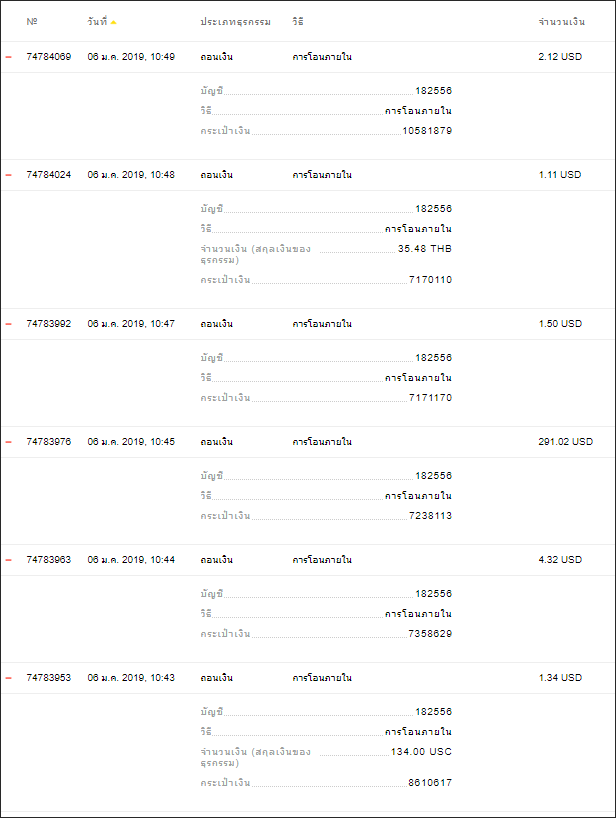Select the 291.02 USD amount
616x818 pixels.
click(x=565, y=442)
